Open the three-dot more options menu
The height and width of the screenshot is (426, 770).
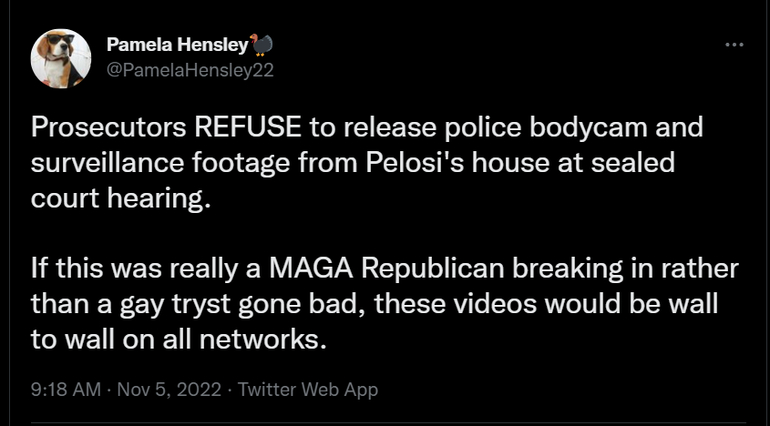tap(734, 45)
